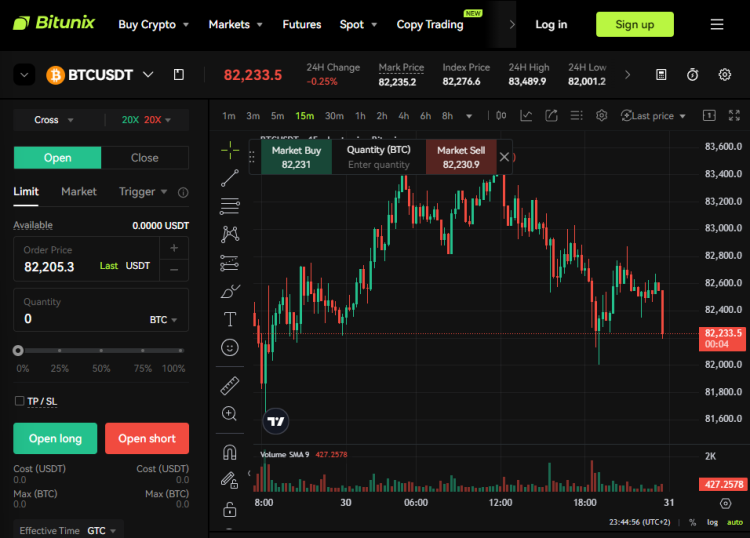This screenshot has width=750, height=538.
Task: Click the Open long button
Action: pos(55,438)
